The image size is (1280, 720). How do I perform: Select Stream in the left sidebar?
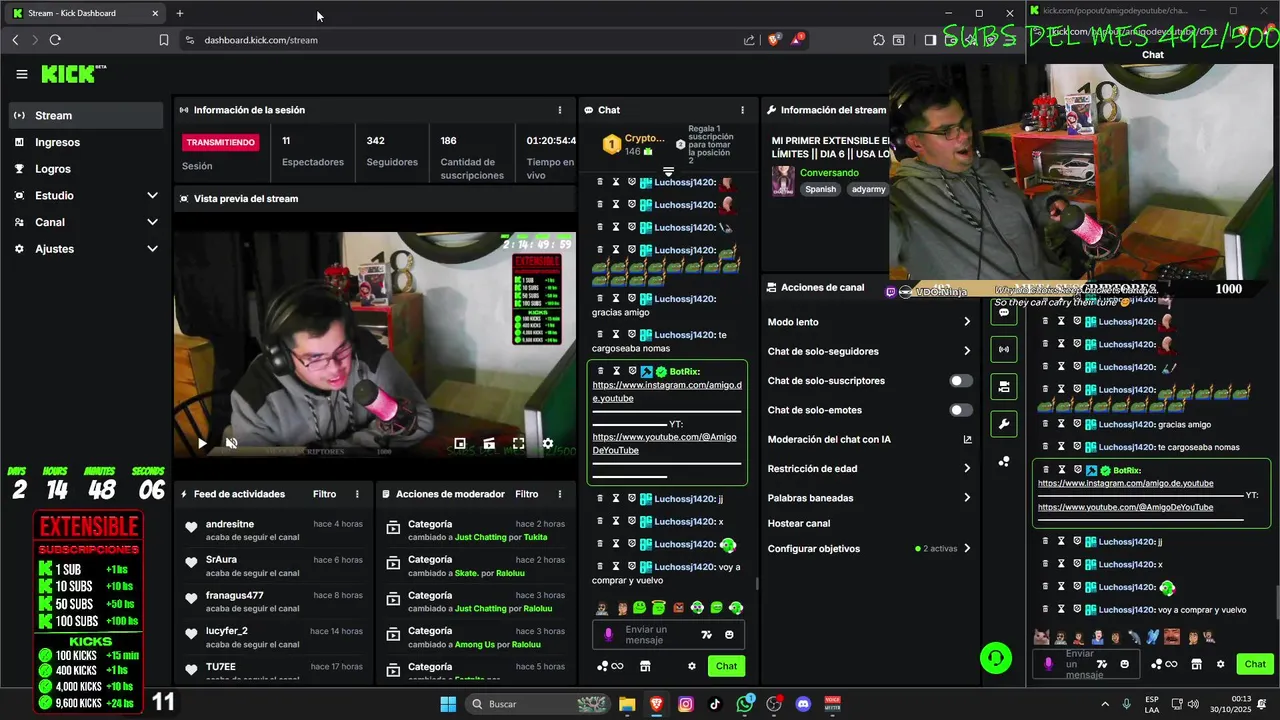86,115
